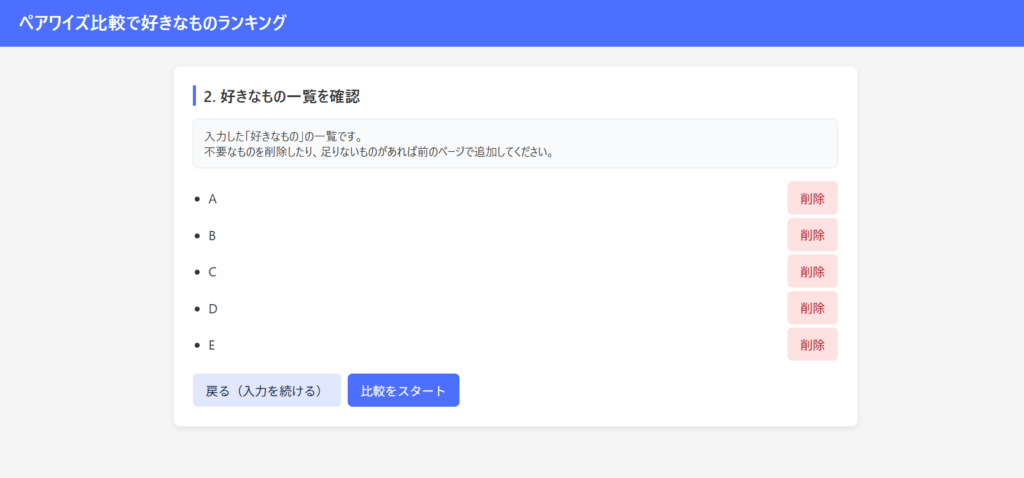Image resolution: width=1024 pixels, height=478 pixels.
Task: Click the page title ペアワイズ比較で好きなものランキング
Action: 152,23
